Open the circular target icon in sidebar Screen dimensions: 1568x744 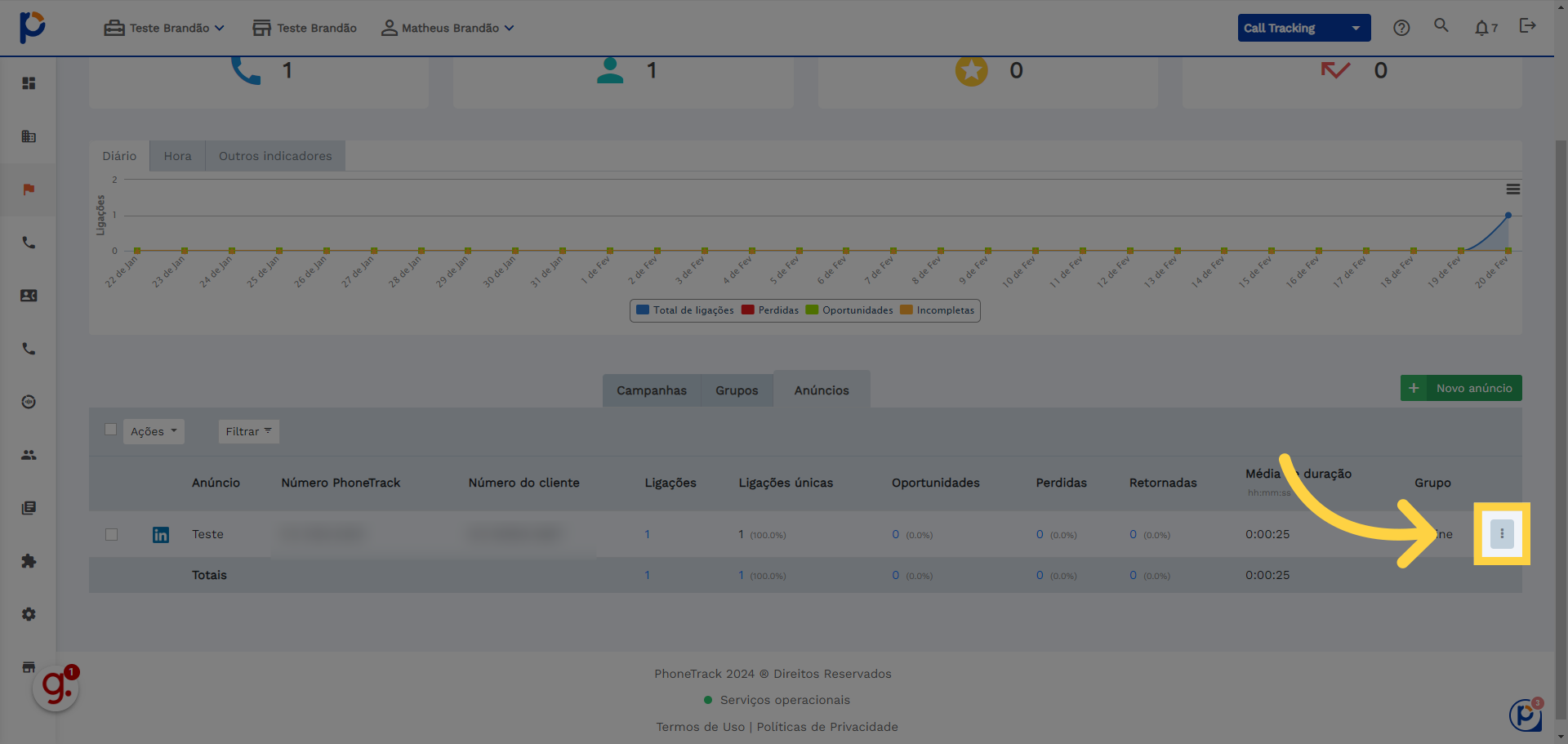[x=29, y=402]
